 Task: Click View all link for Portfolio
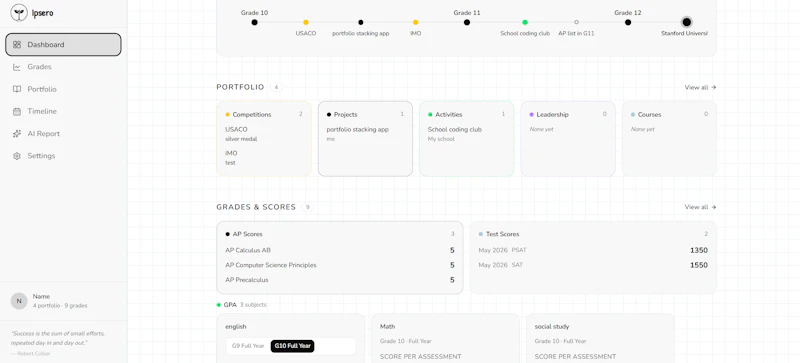click(x=701, y=87)
